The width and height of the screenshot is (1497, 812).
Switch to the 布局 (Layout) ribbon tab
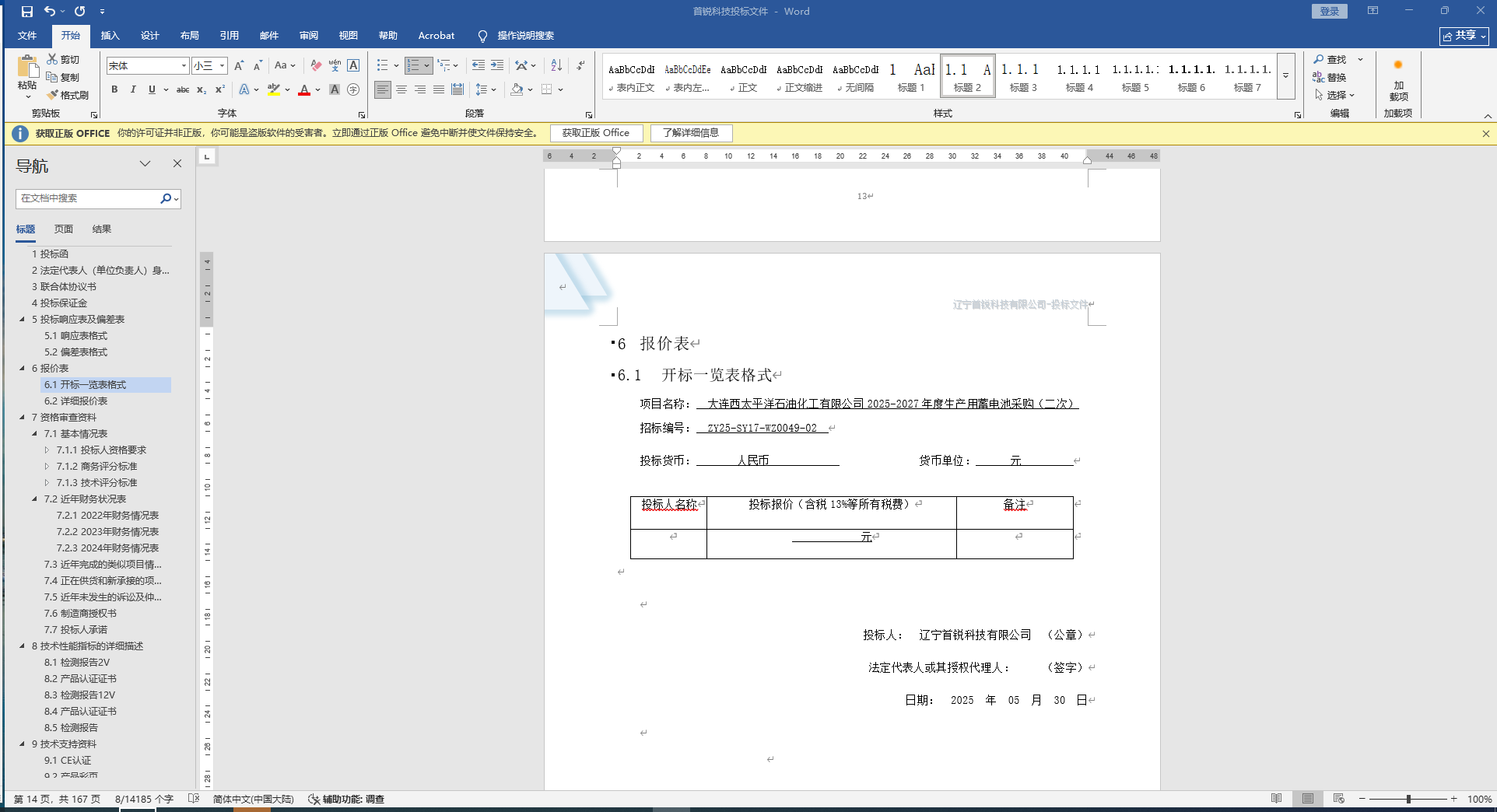coord(190,36)
